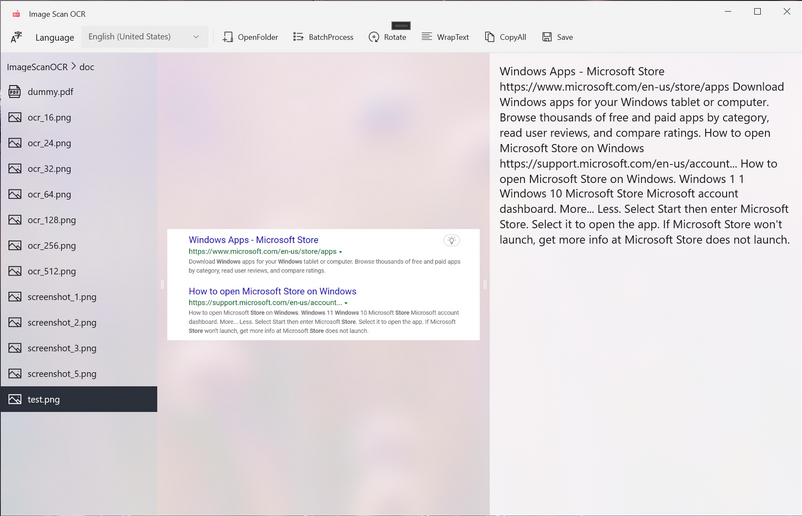The image size is (802, 516).
Task: Select the ocr_256.png file name
Action: (52, 245)
